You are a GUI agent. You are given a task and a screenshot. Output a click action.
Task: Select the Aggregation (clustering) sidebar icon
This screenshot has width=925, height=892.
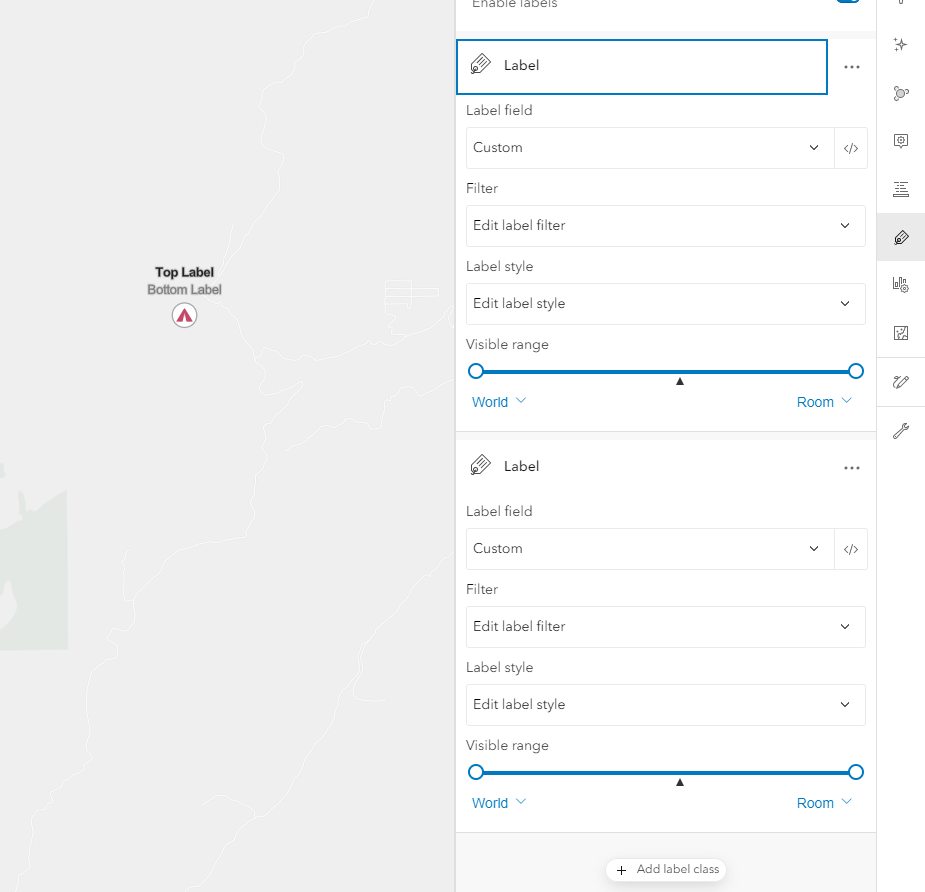point(900,93)
